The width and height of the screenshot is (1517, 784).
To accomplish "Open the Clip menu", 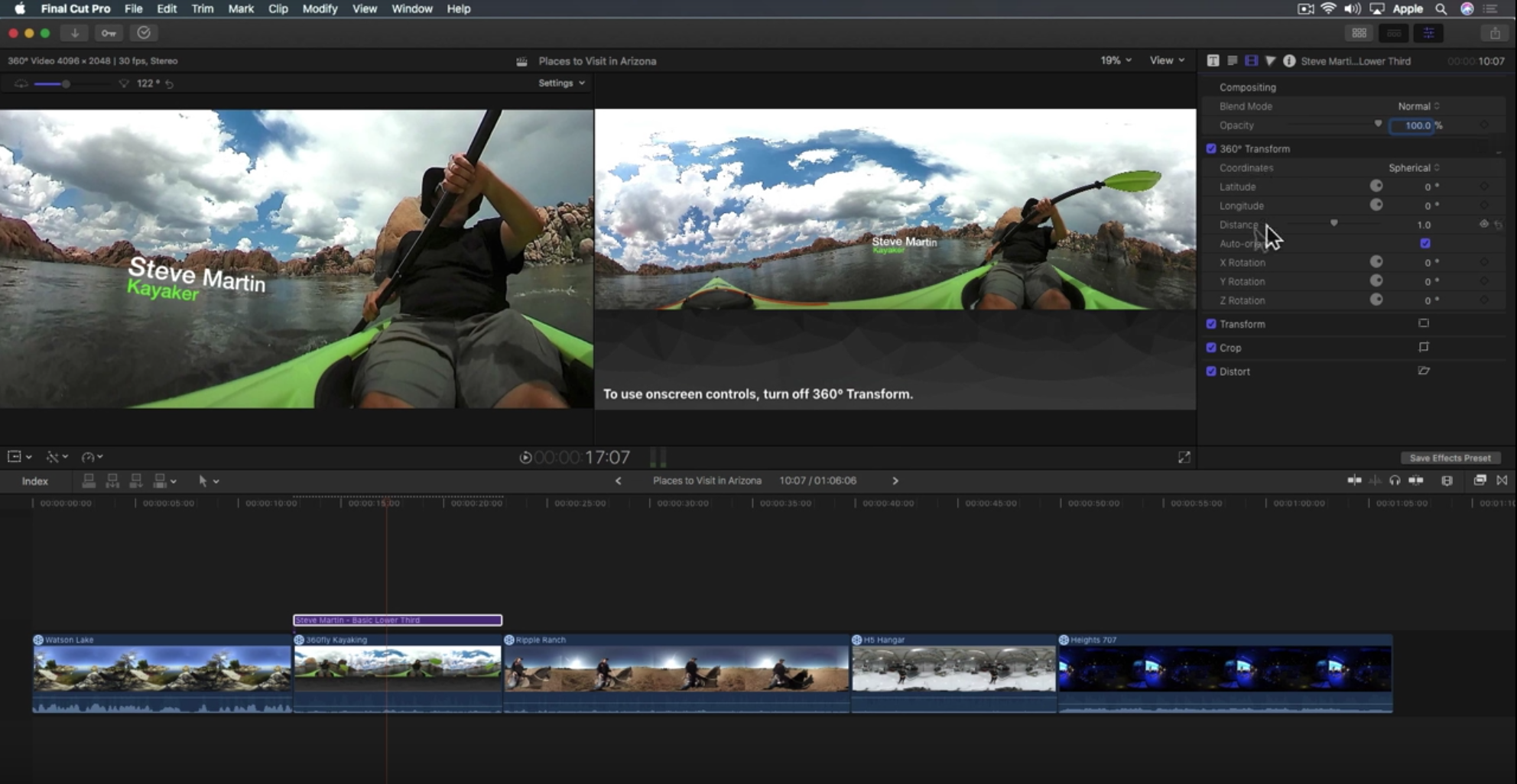I will [278, 8].
